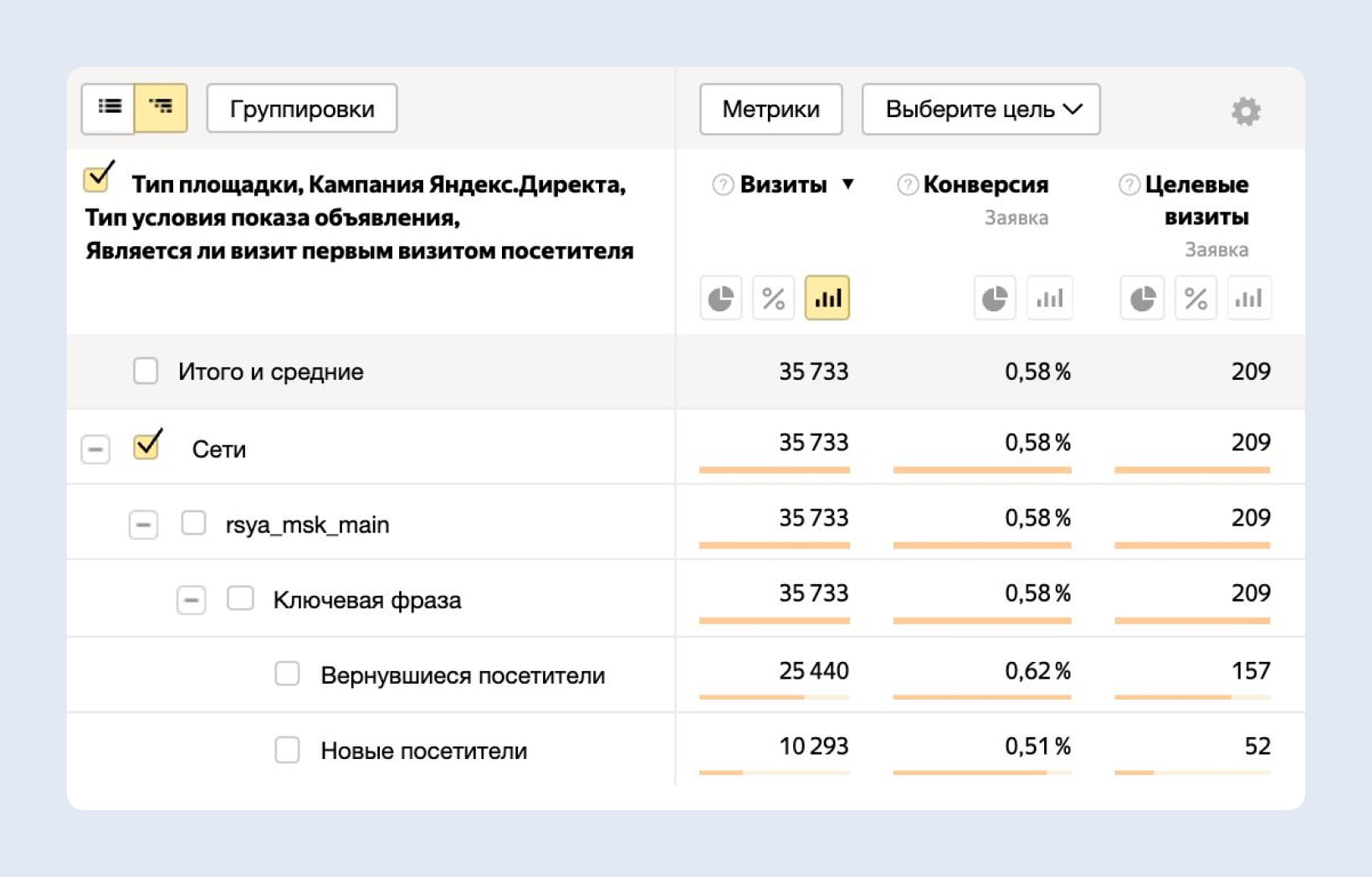Viewport: 1372px width, 877px height.
Task: Click the rsya_msk_main campaign label
Action: click(x=307, y=525)
